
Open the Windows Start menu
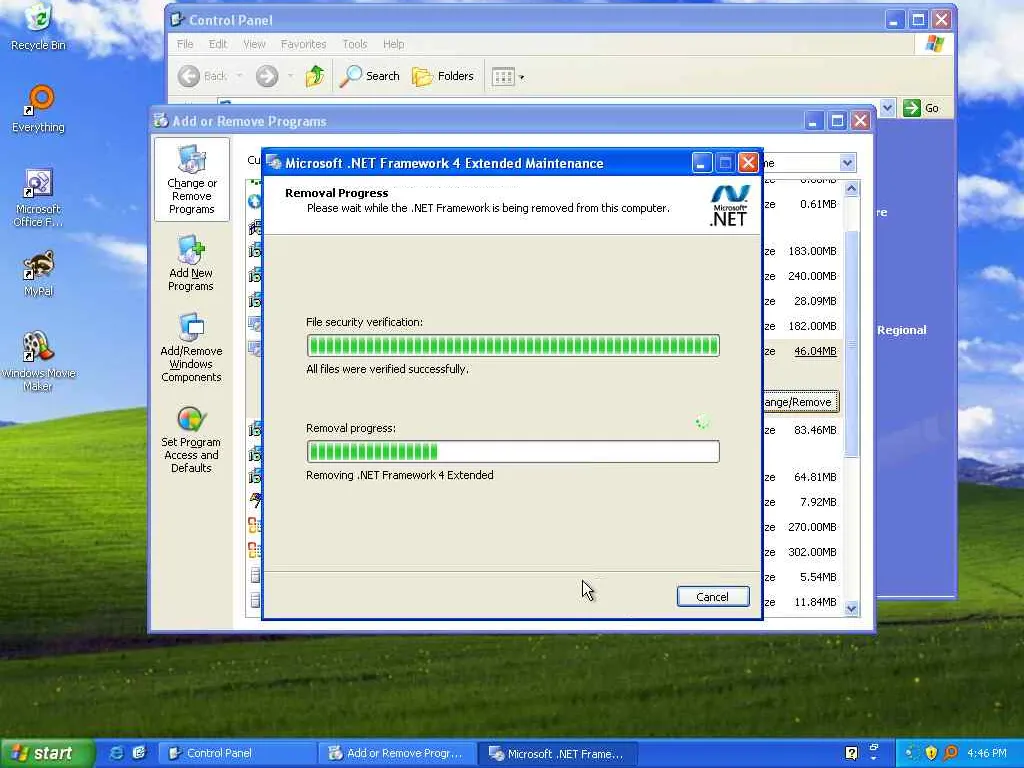[47, 753]
